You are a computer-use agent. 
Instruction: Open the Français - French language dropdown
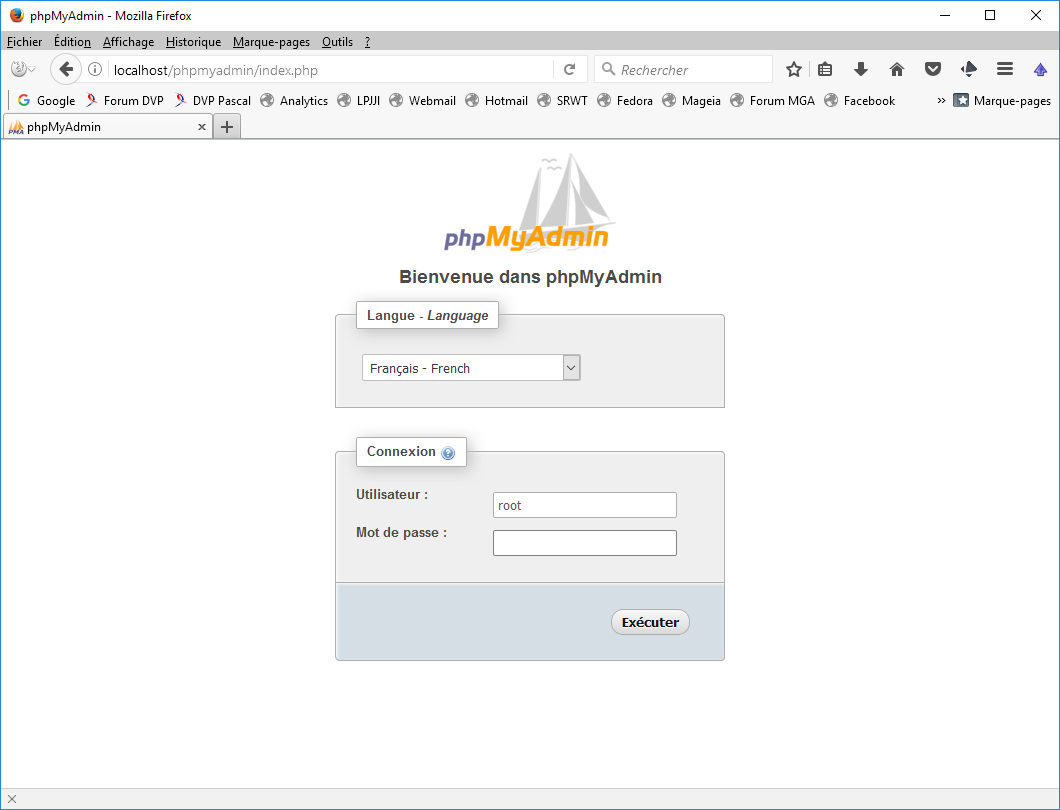471,368
